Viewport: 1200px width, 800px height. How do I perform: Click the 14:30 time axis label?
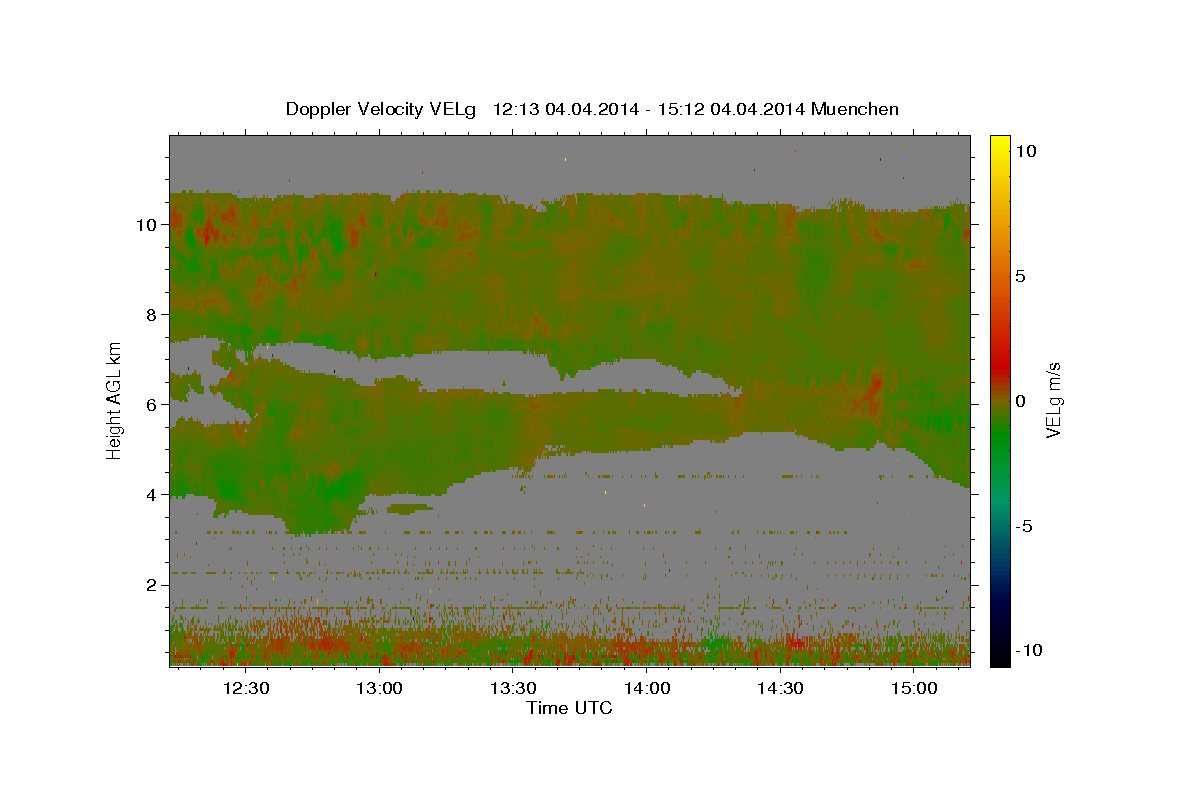click(x=780, y=688)
